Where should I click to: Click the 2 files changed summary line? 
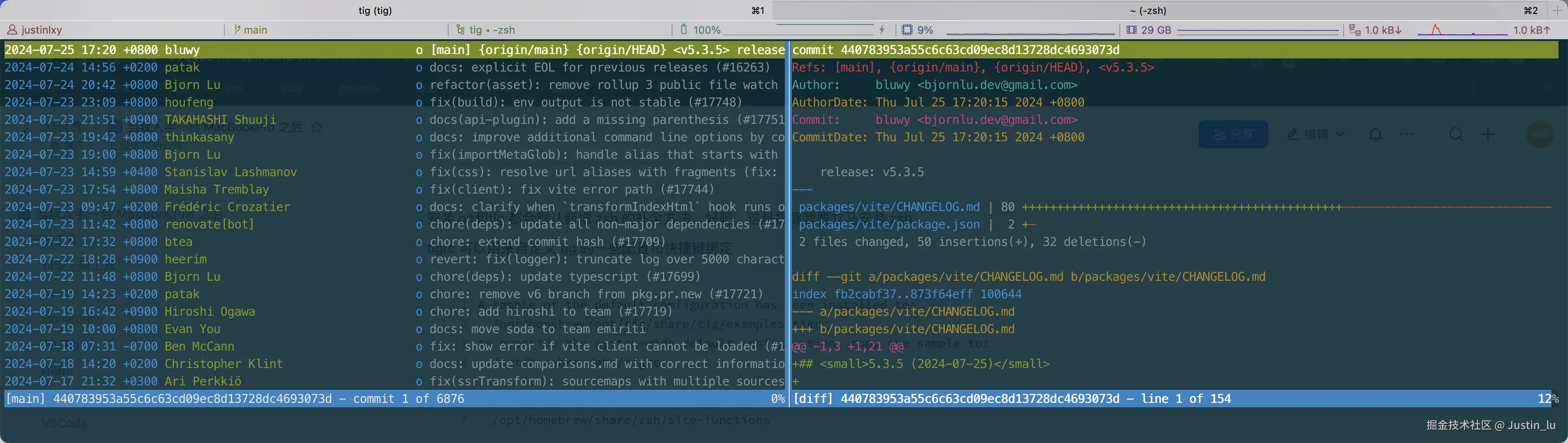pyautogui.click(x=972, y=242)
